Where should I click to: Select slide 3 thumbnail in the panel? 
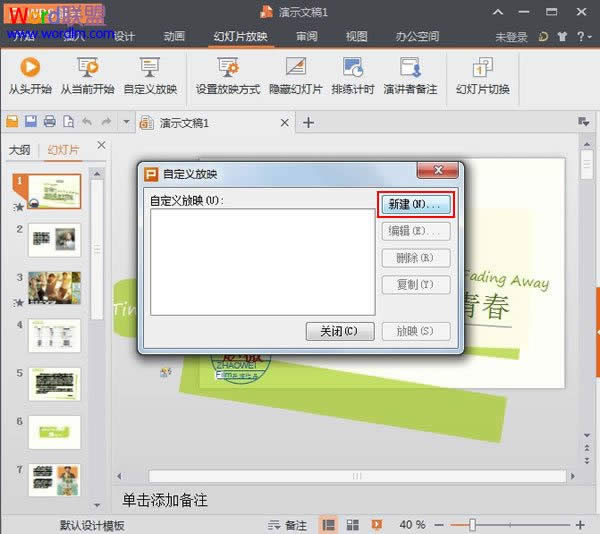54,288
